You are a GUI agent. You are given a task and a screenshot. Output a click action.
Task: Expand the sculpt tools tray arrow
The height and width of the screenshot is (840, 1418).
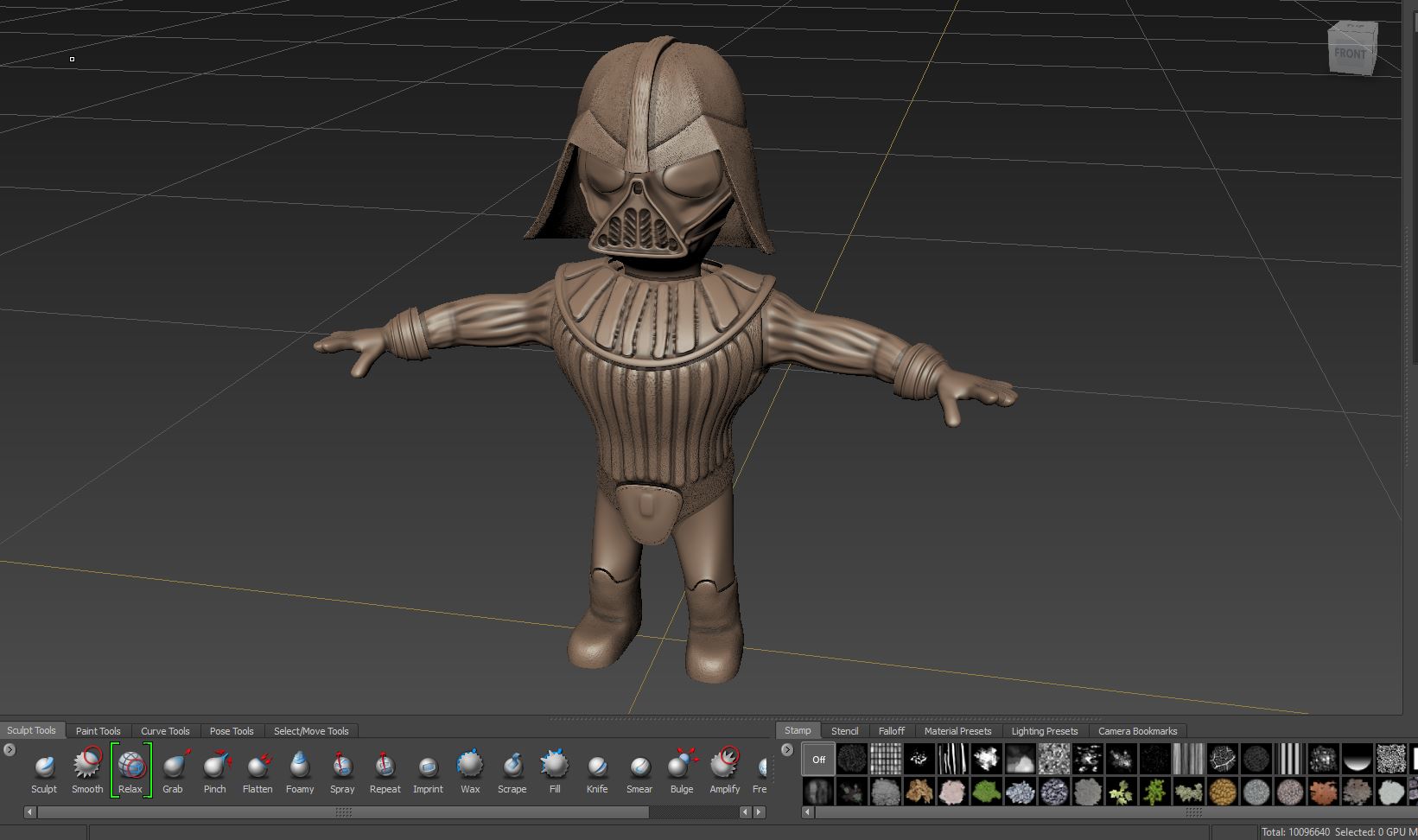(10, 749)
